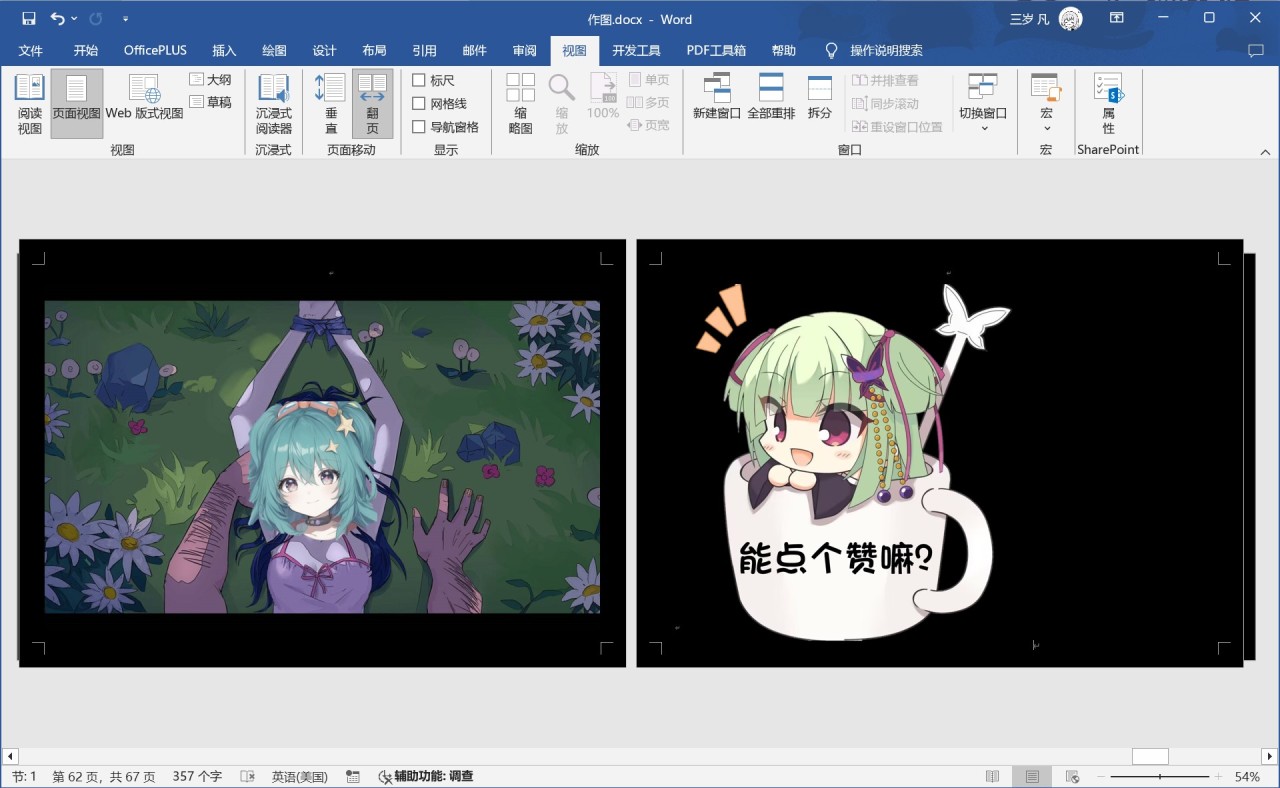This screenshot has height=788, width=1280.
Task: Zoom document to 100%
Action: [603, 100]
